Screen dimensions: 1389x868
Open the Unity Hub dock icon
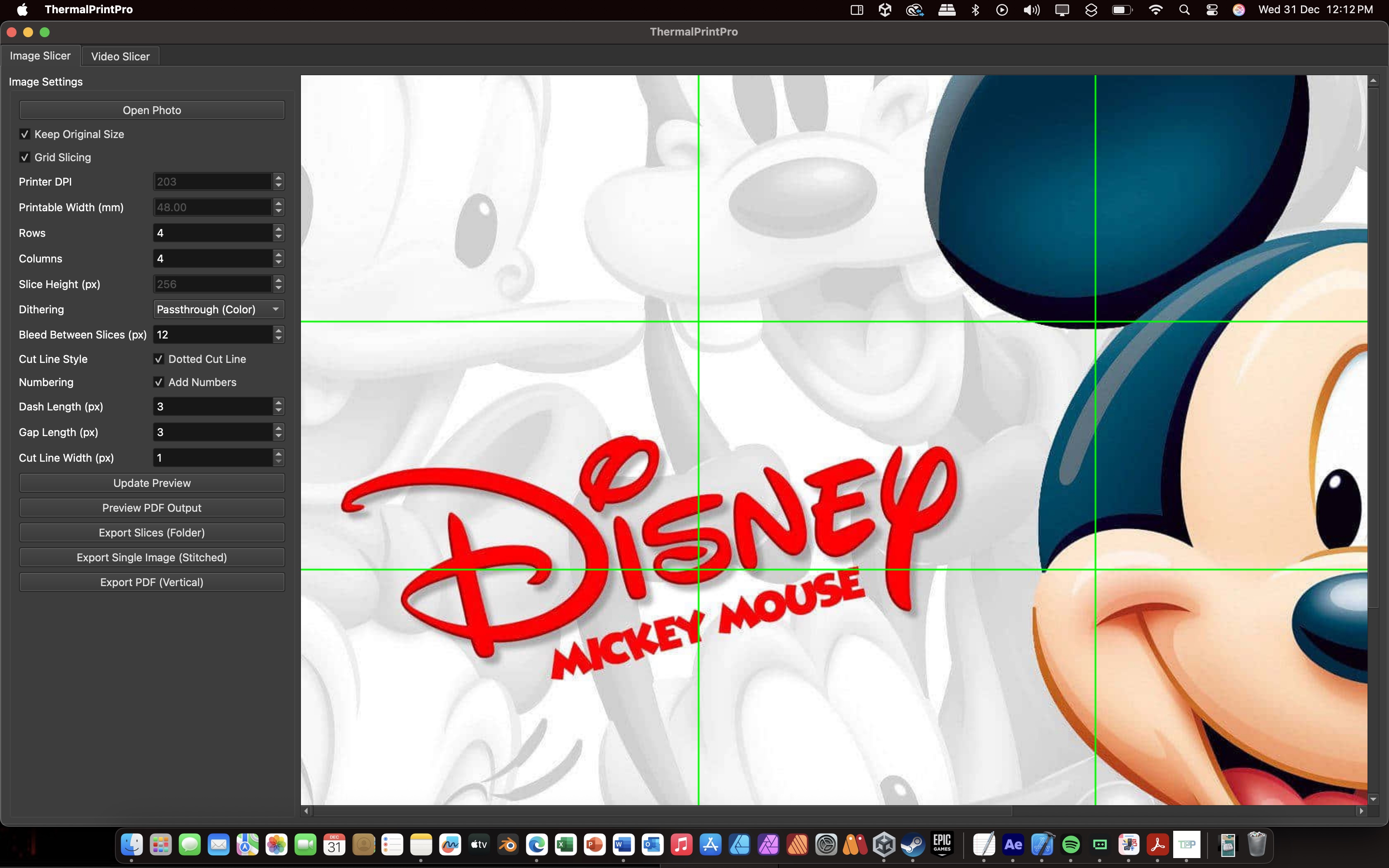pos(884,844)
